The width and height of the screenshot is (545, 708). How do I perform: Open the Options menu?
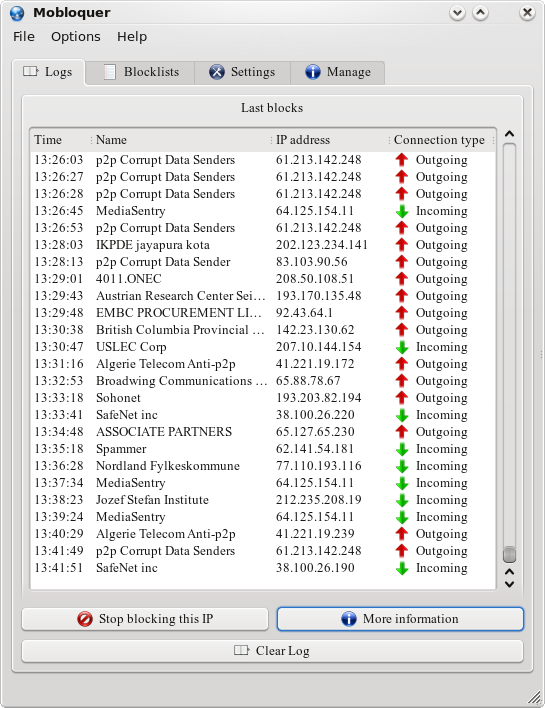click(x=75, y=36)
